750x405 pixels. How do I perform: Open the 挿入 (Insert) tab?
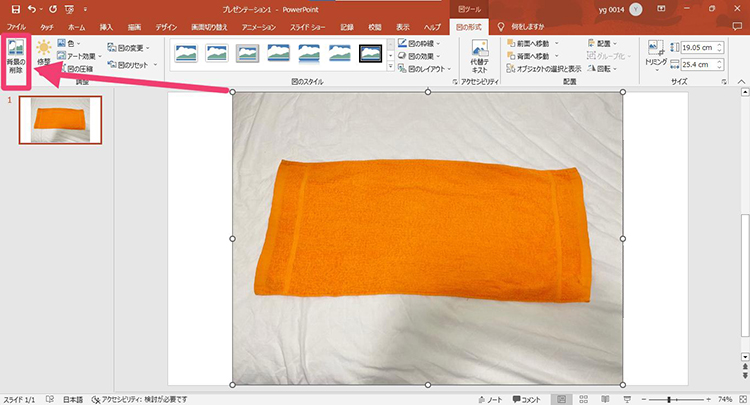(x=106, y=25)
